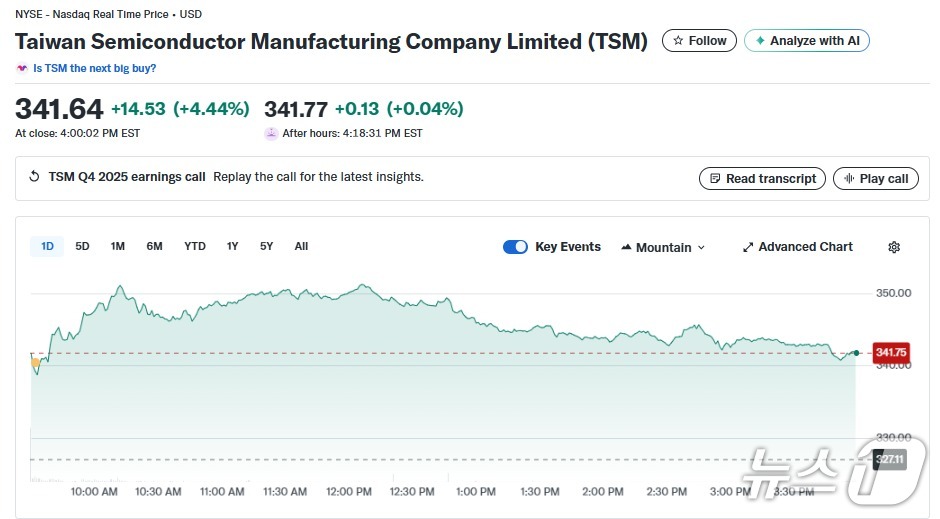Click the after-hours moon icon
The image size is (940, 519).
271,133
